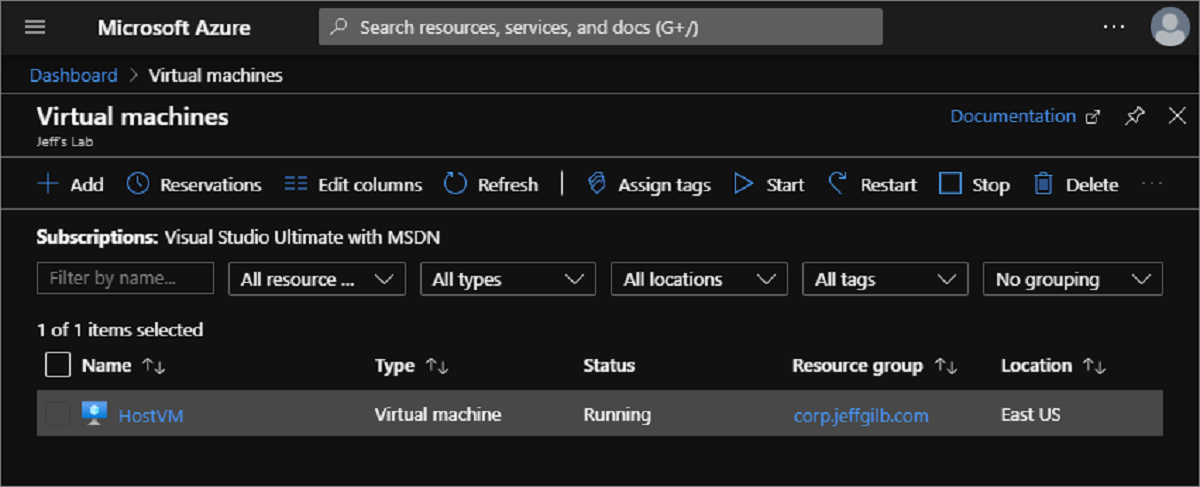This screenshot has width=1200, height=487.
Task: Click the search resources box
Action: point(600,27)
